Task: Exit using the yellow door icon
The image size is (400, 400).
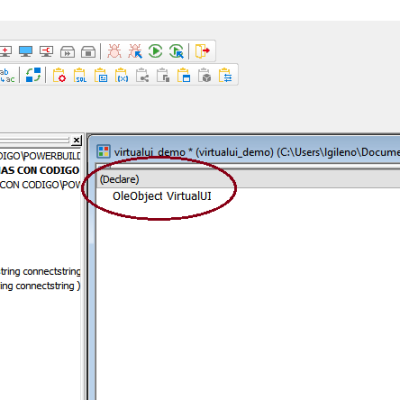Action: pyautogui.click(x=202, y=51)
